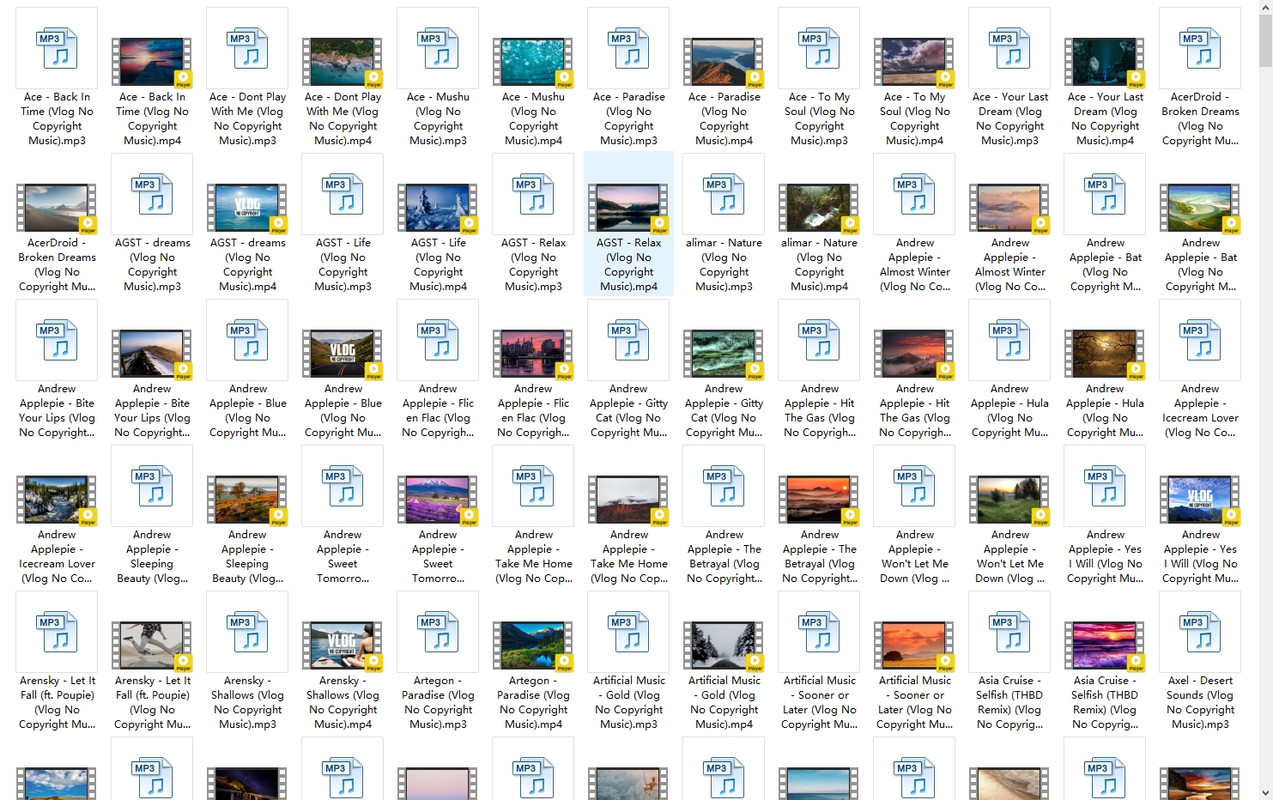Select the Flic en Flac MP3 file icon
1273x800 pixels.
click(x=438, y=340)
